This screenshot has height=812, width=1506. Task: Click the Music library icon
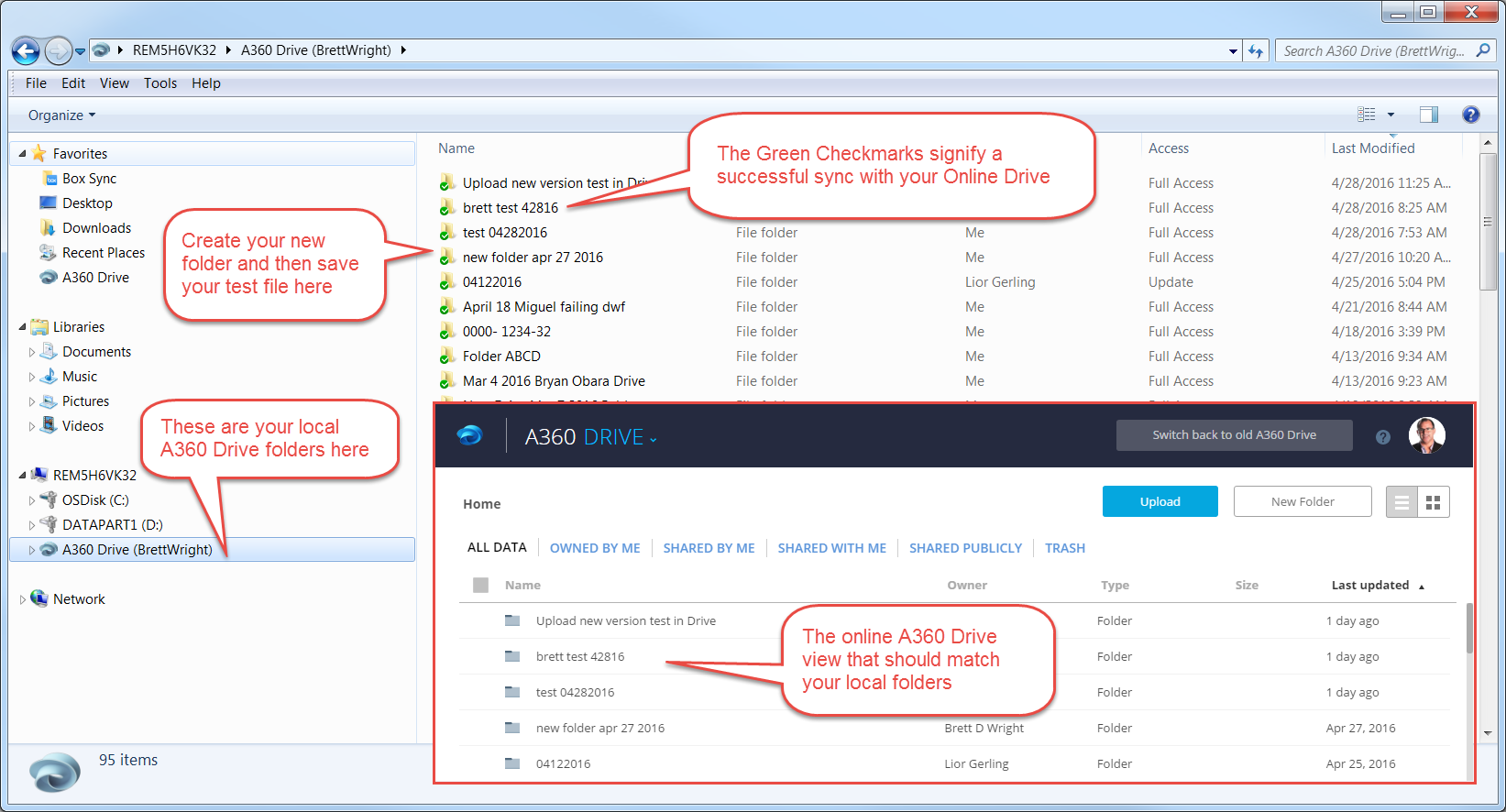click(49, 376)
